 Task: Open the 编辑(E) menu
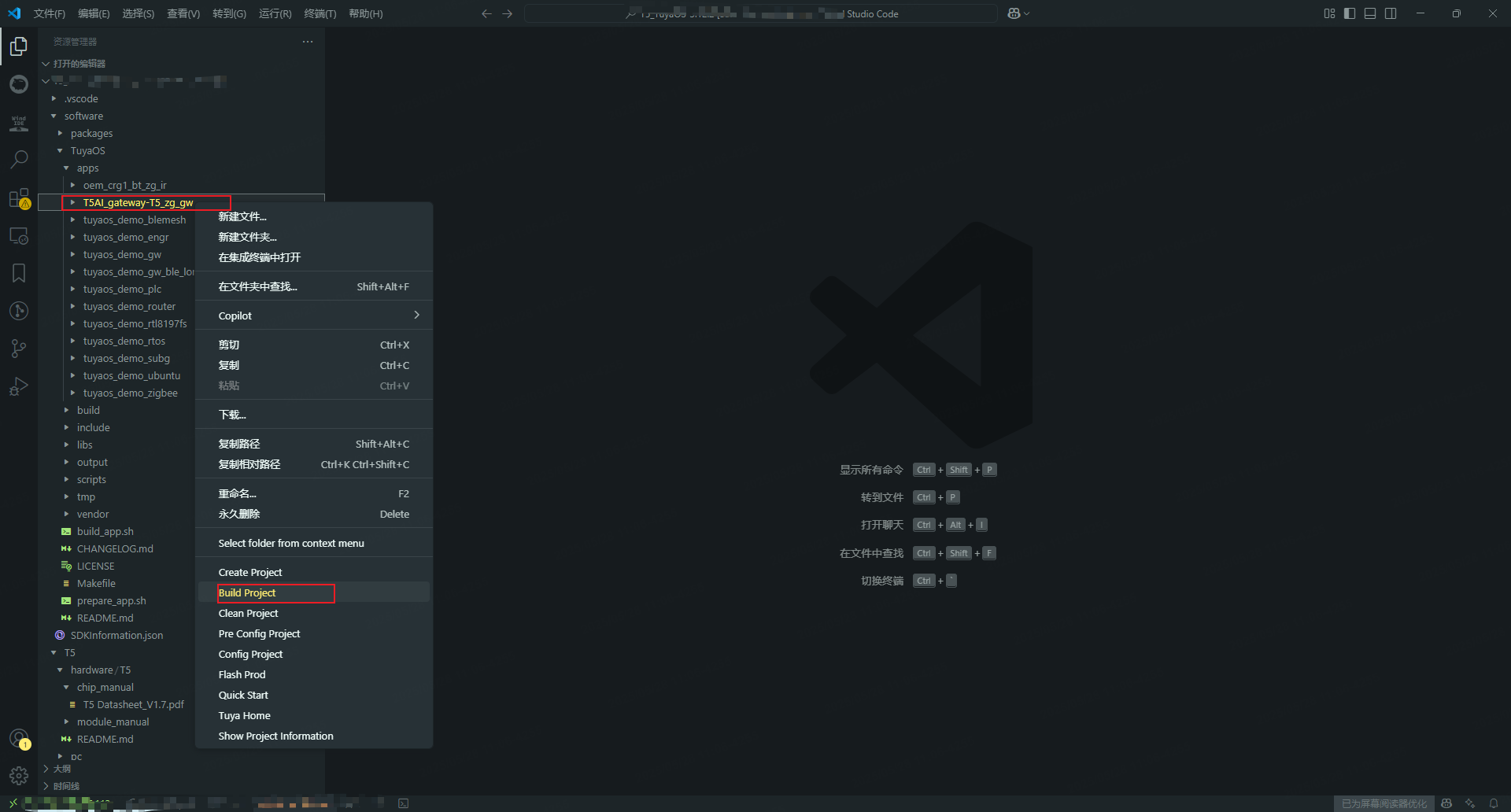pos(94,13)
